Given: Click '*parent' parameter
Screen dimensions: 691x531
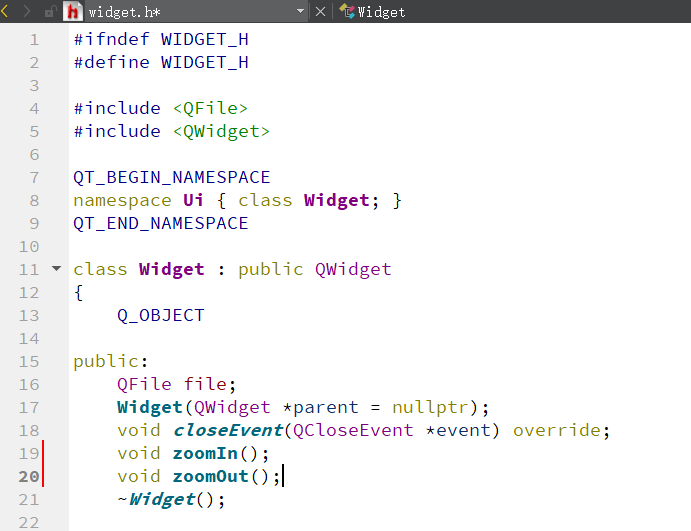Looking at the screenshot, I should click(320, 407).
